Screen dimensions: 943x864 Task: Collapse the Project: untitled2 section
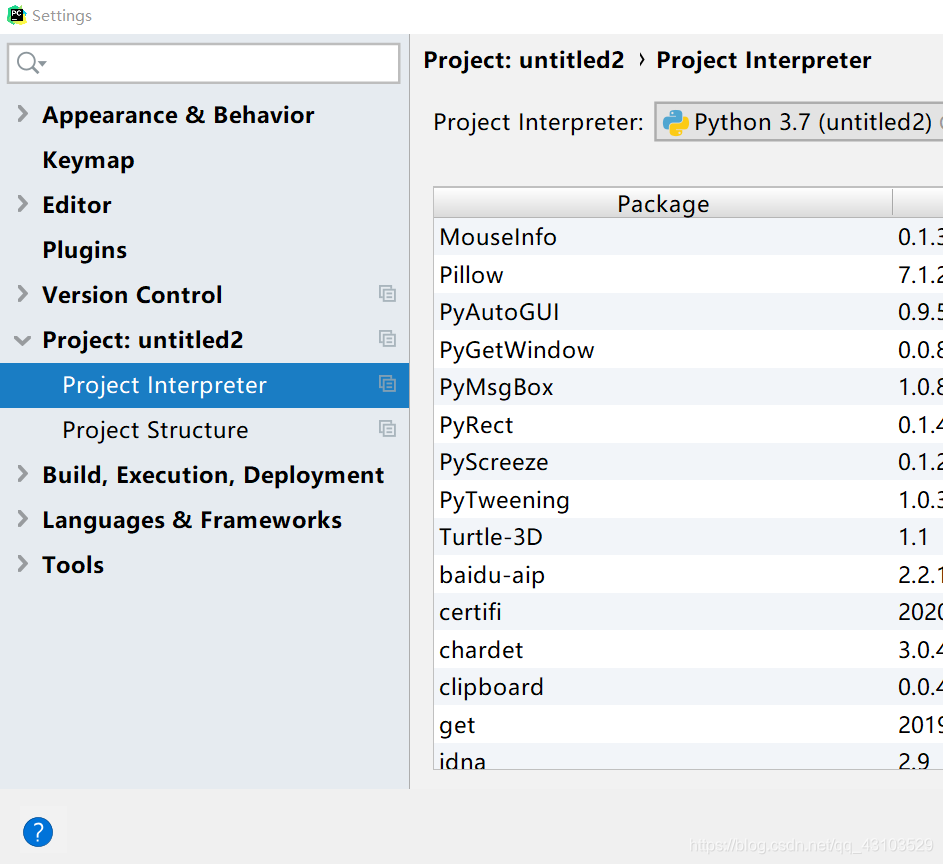(x=22, y=339)
